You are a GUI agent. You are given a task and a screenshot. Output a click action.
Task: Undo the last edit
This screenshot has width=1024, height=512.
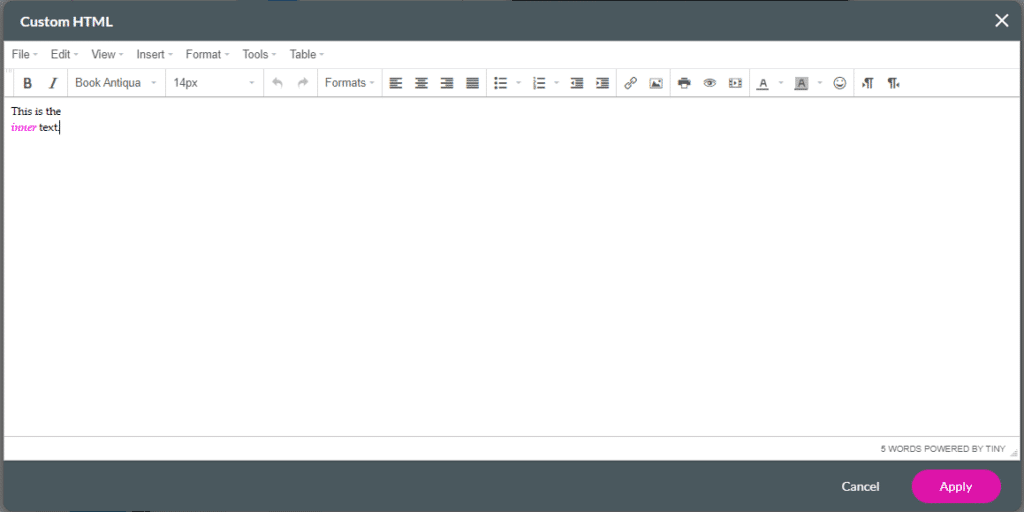(x=278, y=83)
